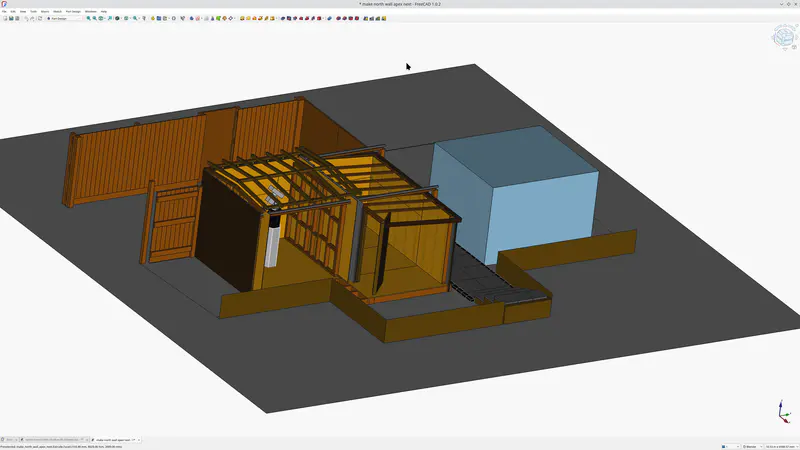The height and width of the screenshot is (450, 800).
Task: Select the Thickness tool
Action: click(x=357, y=18)
